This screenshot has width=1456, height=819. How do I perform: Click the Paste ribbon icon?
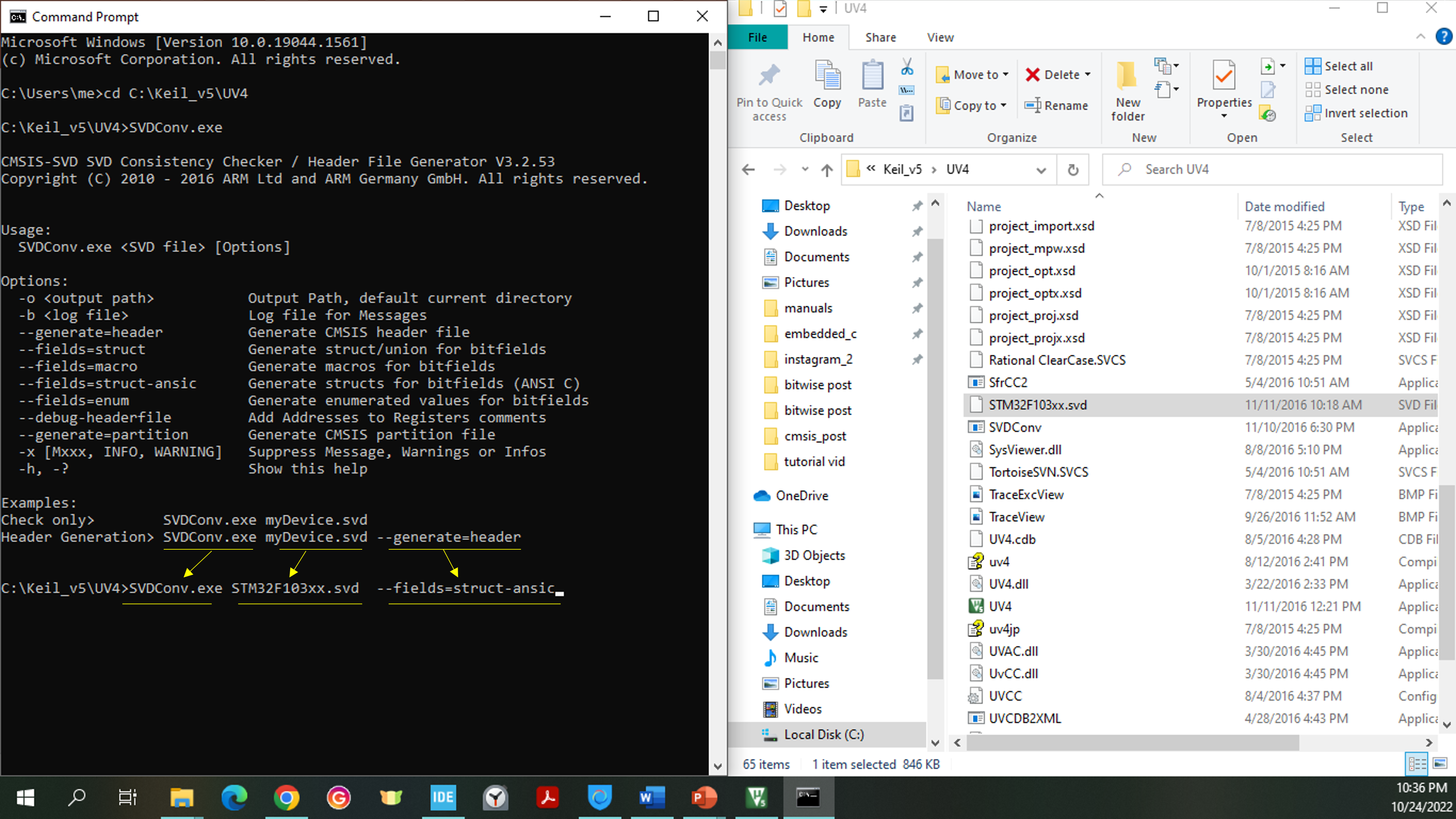pos(872,76)
